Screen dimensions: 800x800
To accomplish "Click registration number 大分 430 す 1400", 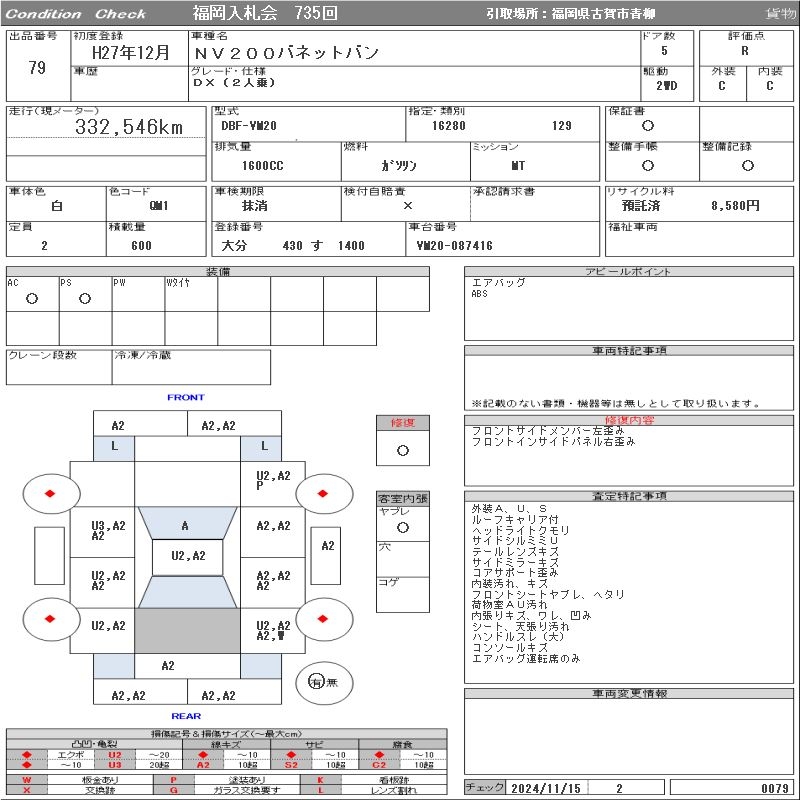I will point(292,245).
